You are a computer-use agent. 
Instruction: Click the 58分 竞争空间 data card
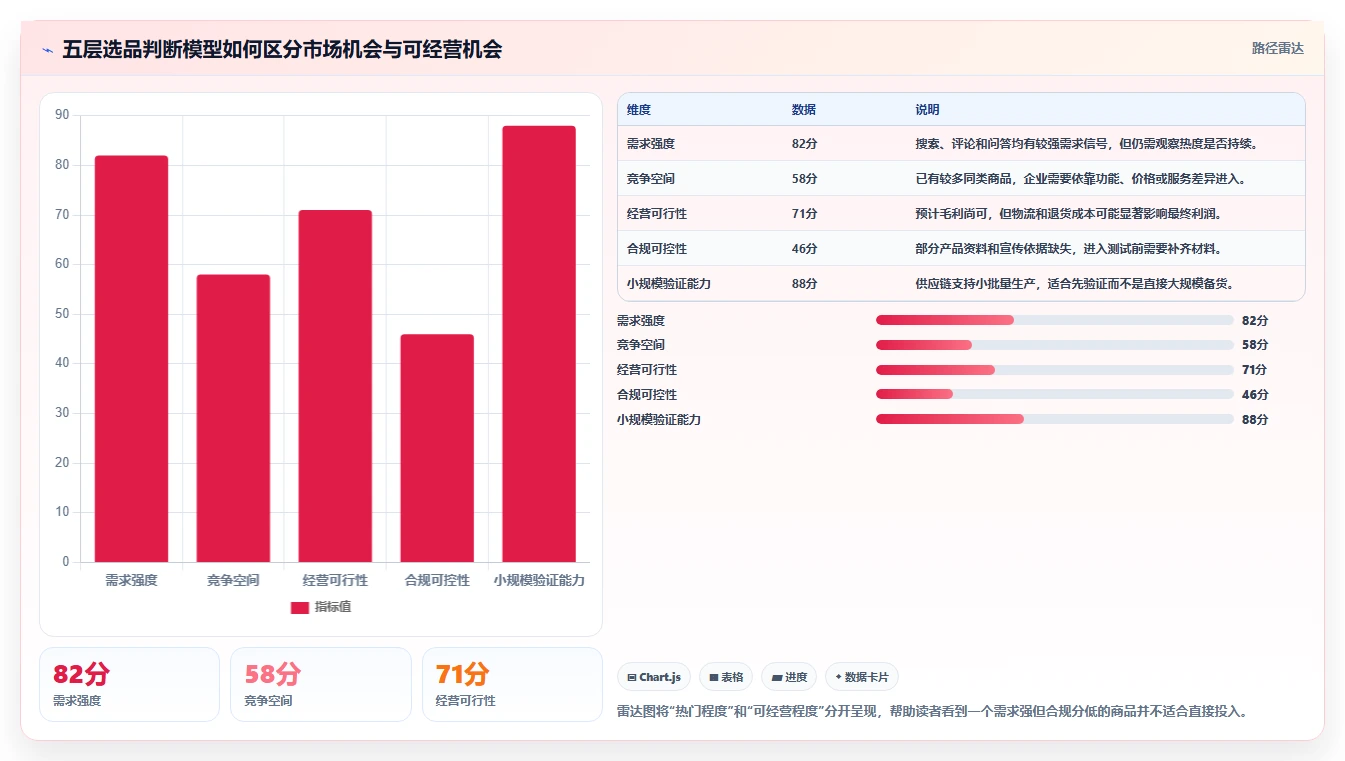[321, 685]
